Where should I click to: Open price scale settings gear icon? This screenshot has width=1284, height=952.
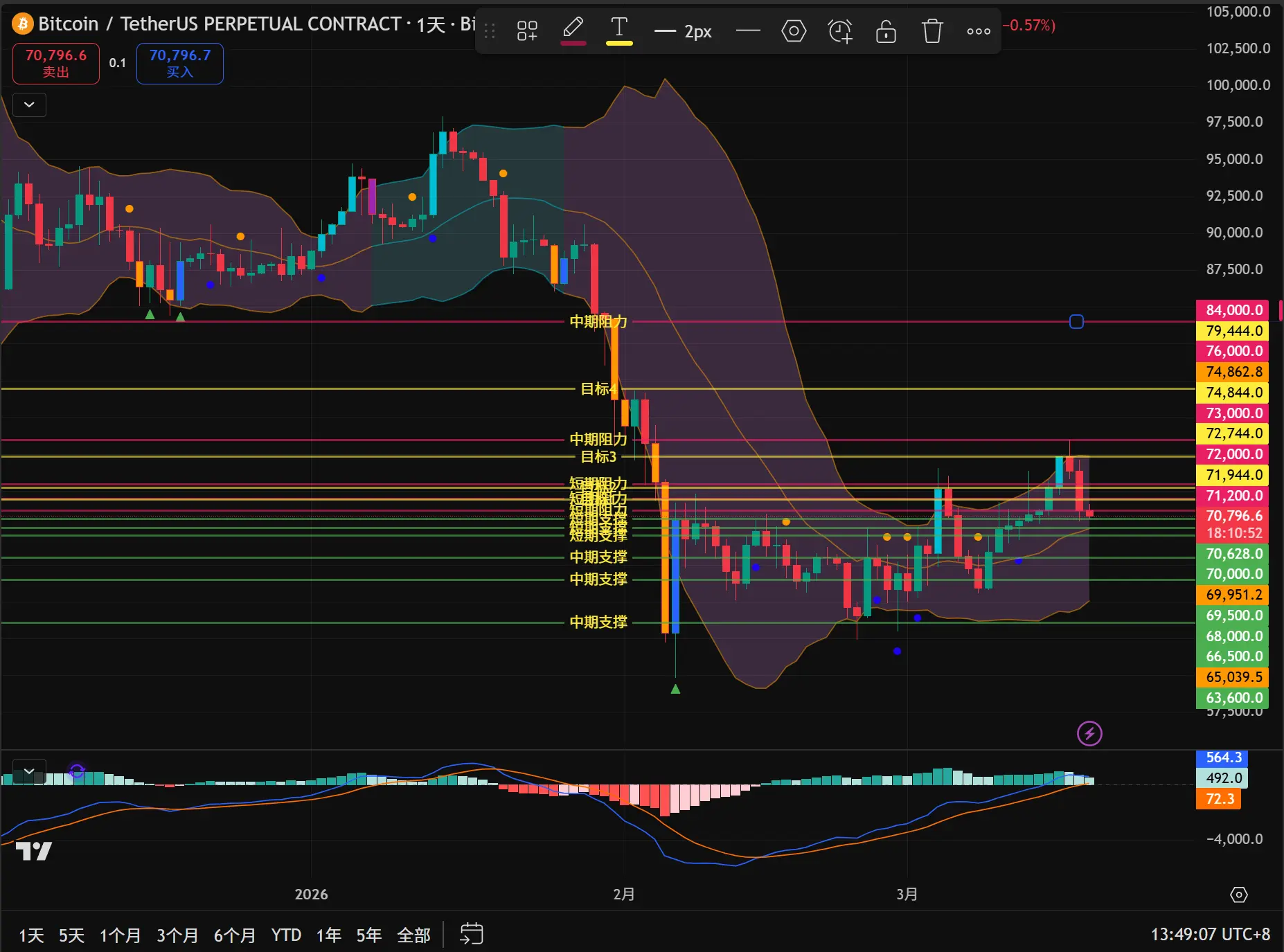[1239, 895]
